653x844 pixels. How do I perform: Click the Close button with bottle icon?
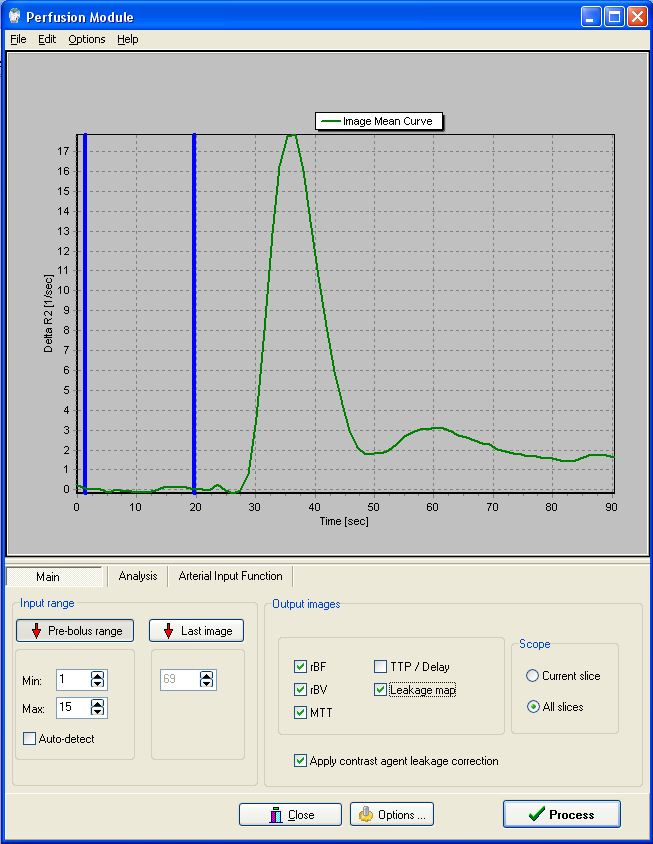click(x=290, y=814)
